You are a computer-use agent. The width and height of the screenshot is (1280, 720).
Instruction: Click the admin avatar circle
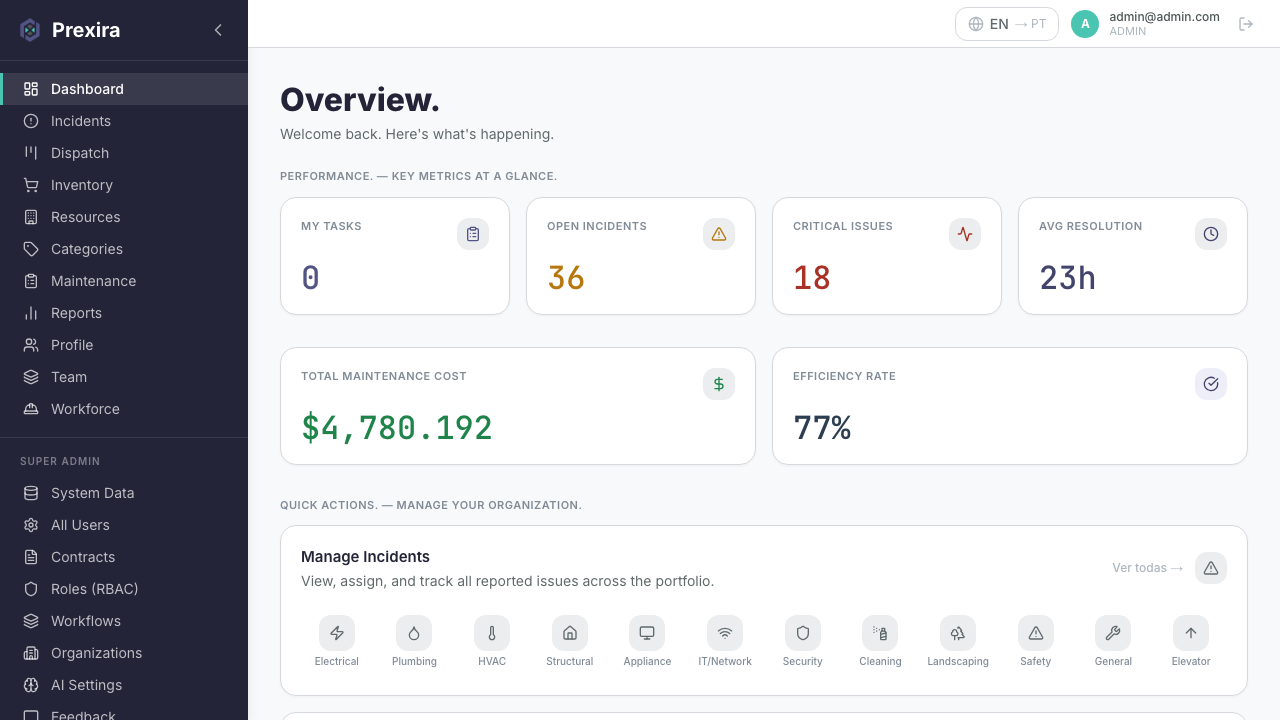(x=1085, y=24)
